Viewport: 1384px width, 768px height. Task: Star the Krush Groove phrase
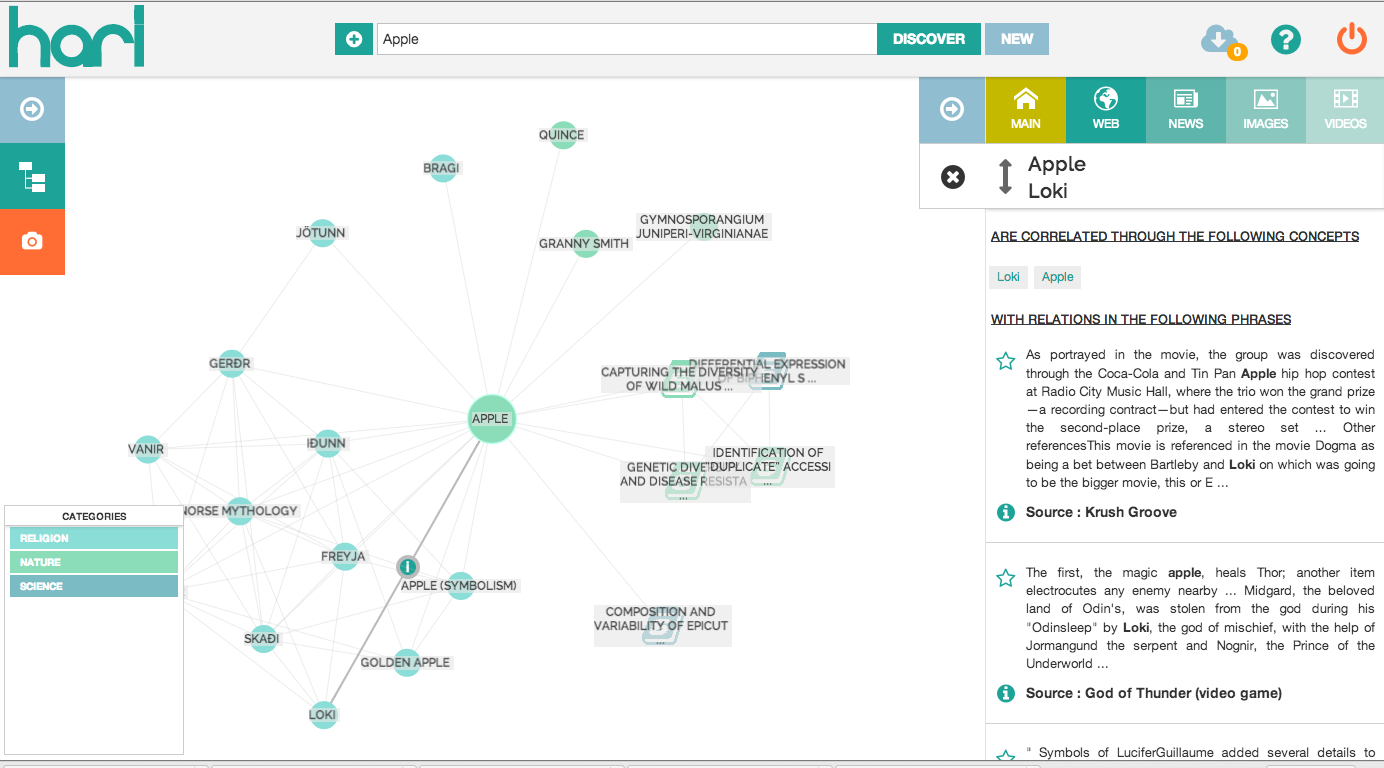tap(1006, 361)
